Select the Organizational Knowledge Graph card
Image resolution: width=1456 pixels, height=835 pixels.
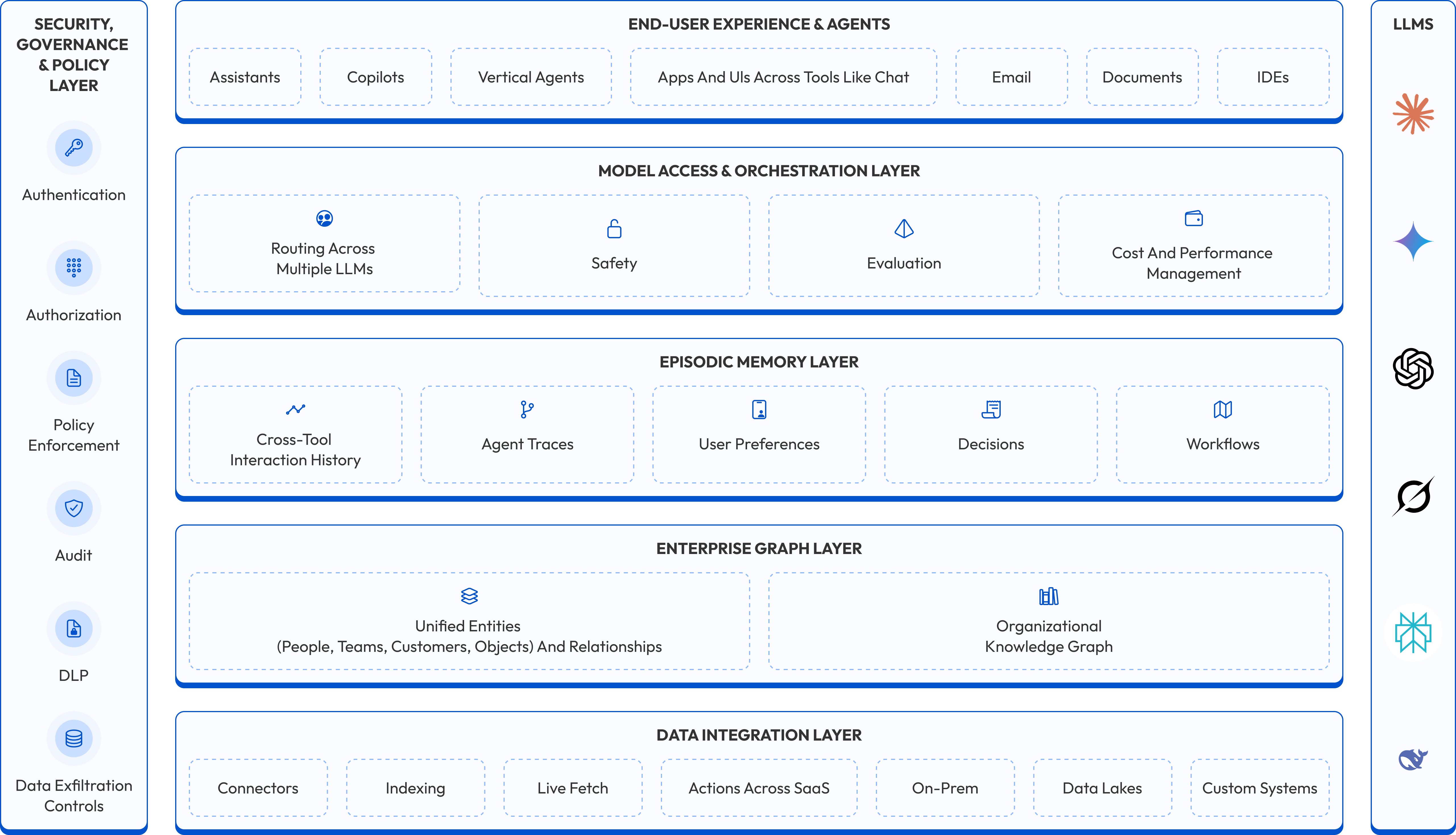[x=1048, y=621]
